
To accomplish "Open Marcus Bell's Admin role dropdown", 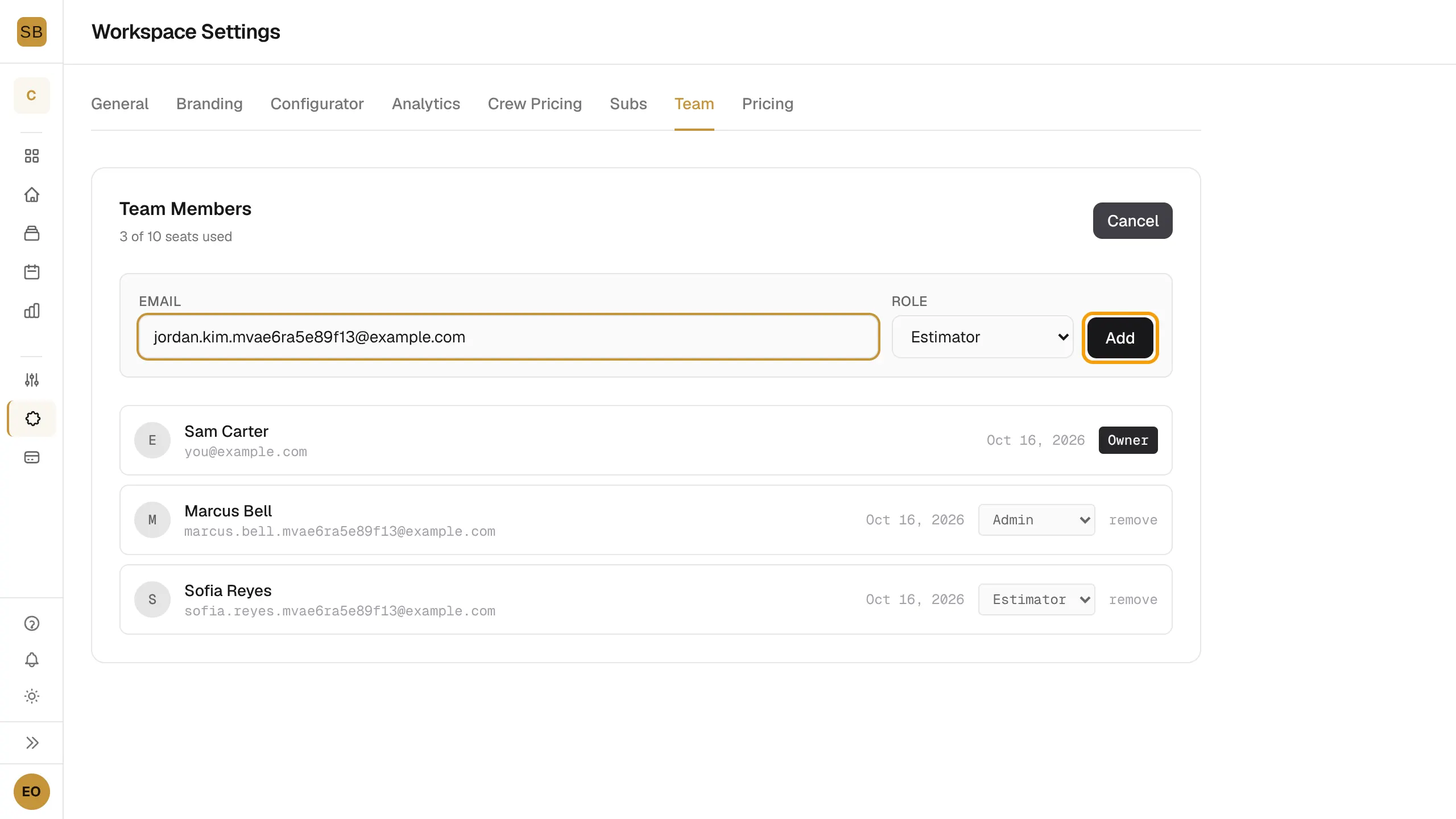I will click(x=1036, y=520).
